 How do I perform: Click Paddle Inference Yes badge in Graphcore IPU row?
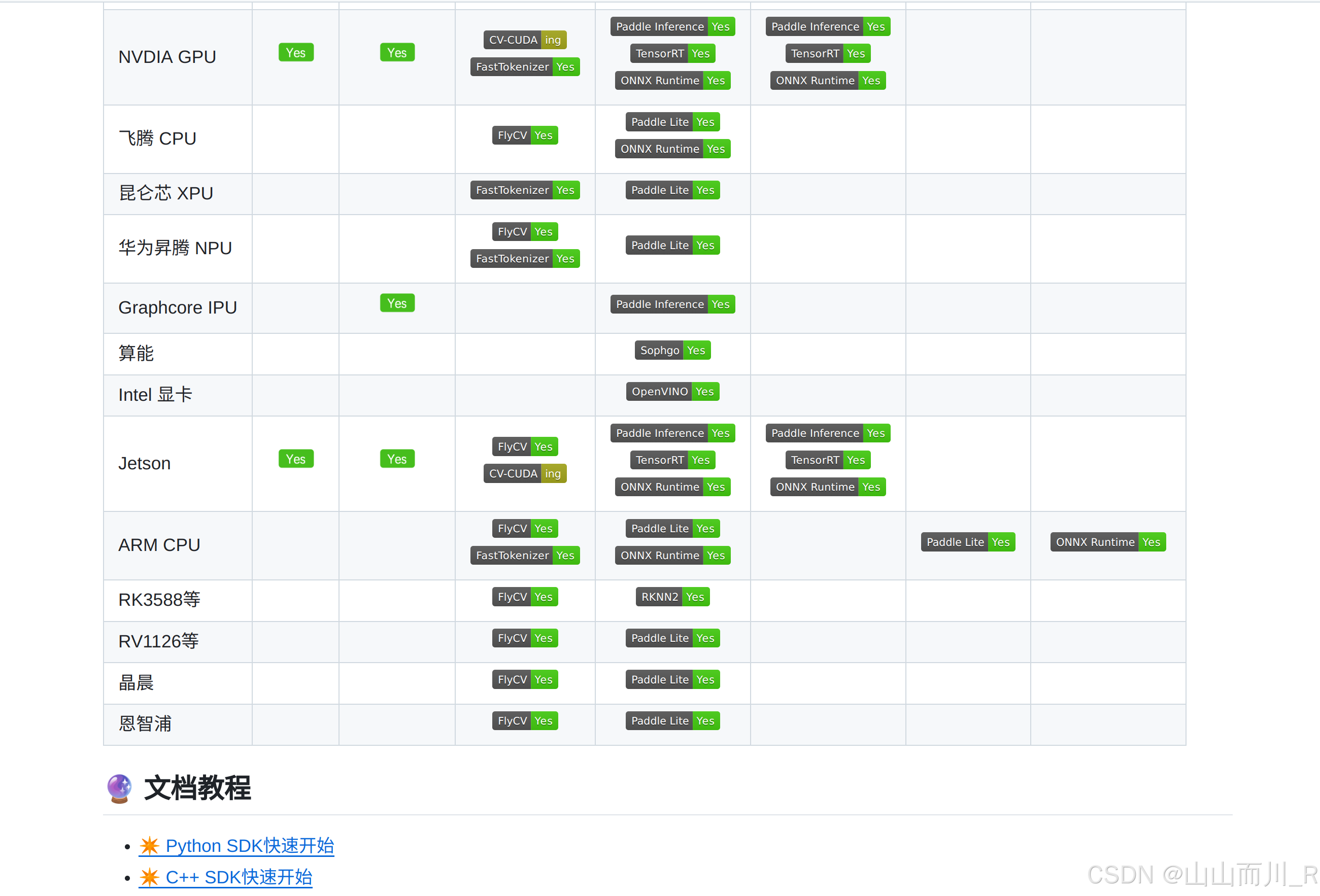pos(672,304)
